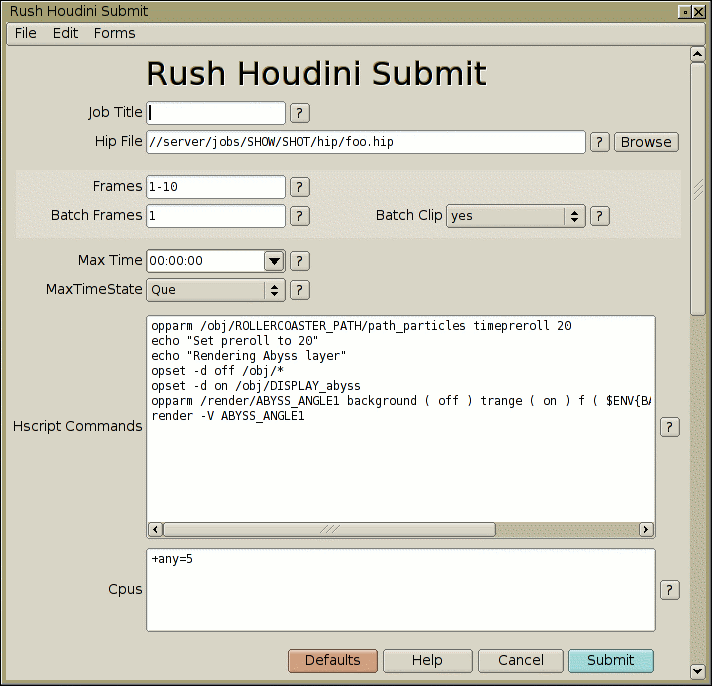Reset form with Defaults button
This screenshot has width=712, height=686.
333,660
